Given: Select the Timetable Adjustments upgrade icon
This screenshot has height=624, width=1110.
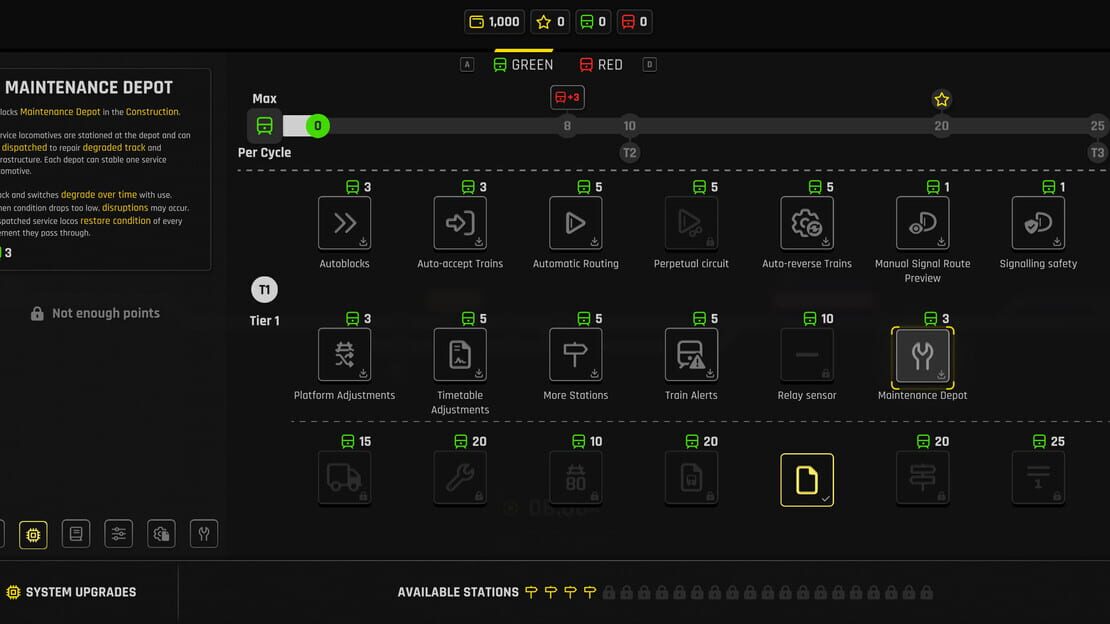Looking at the screenshot, I should tap(460, 355).
